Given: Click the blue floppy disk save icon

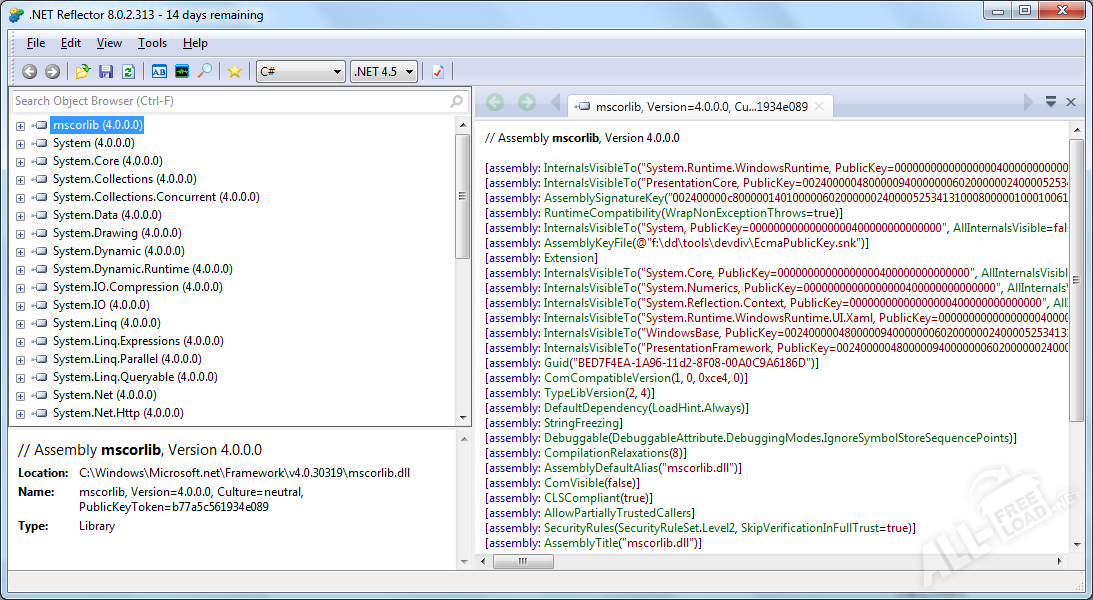Looking at the screenshot, I should pos(106,71).
